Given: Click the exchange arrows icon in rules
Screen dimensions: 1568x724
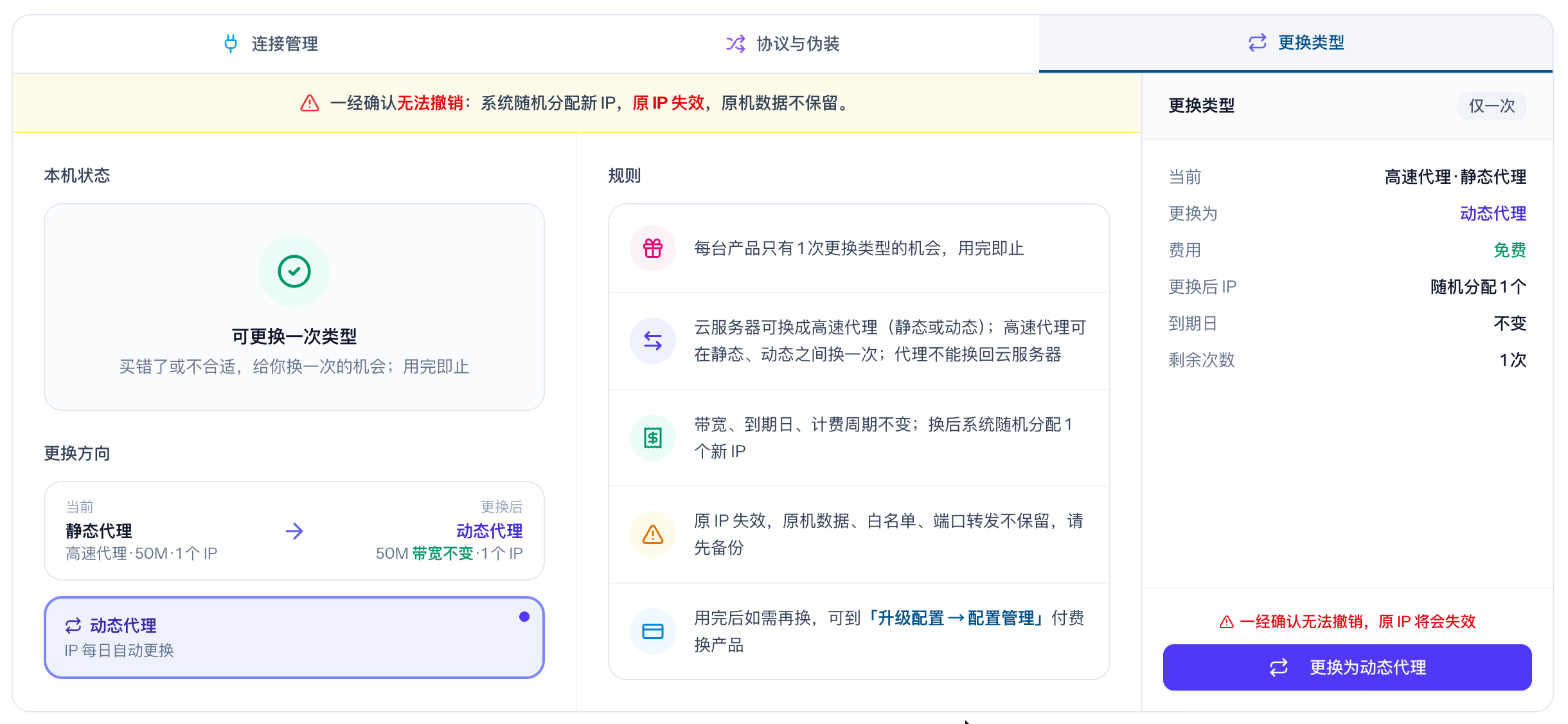Looking at the screenshot, I should 653,341.
